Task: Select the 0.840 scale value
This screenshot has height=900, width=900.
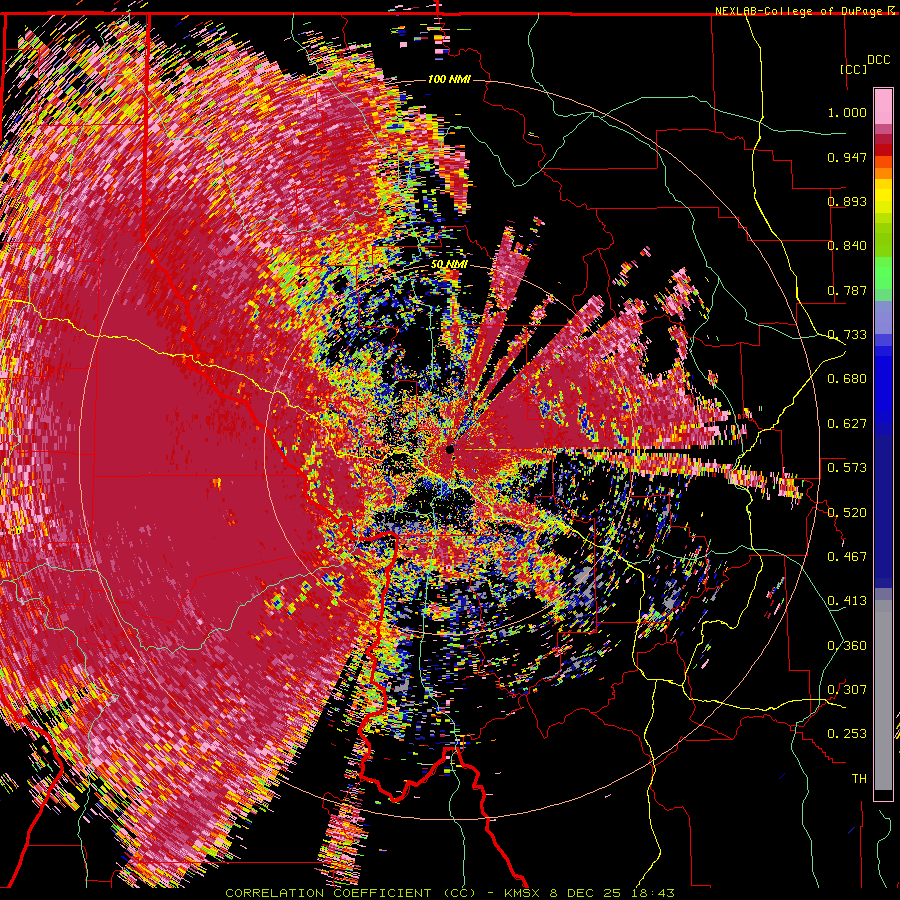Action: point(847,246)
